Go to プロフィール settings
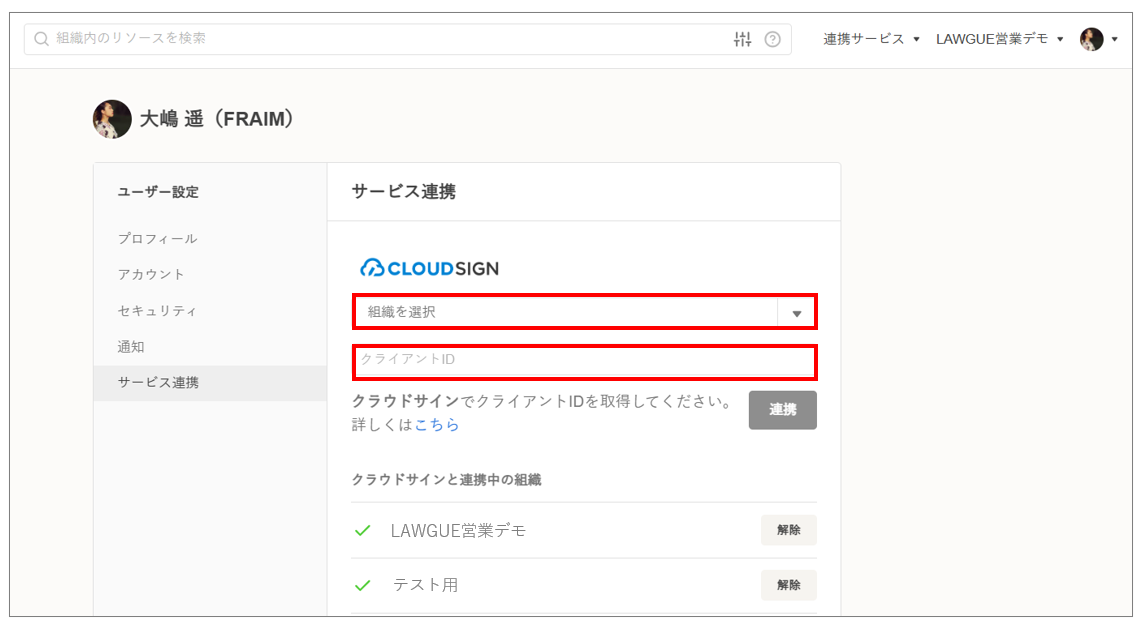1138x627 pixels. pyautogui.click(x=157, y=239)
